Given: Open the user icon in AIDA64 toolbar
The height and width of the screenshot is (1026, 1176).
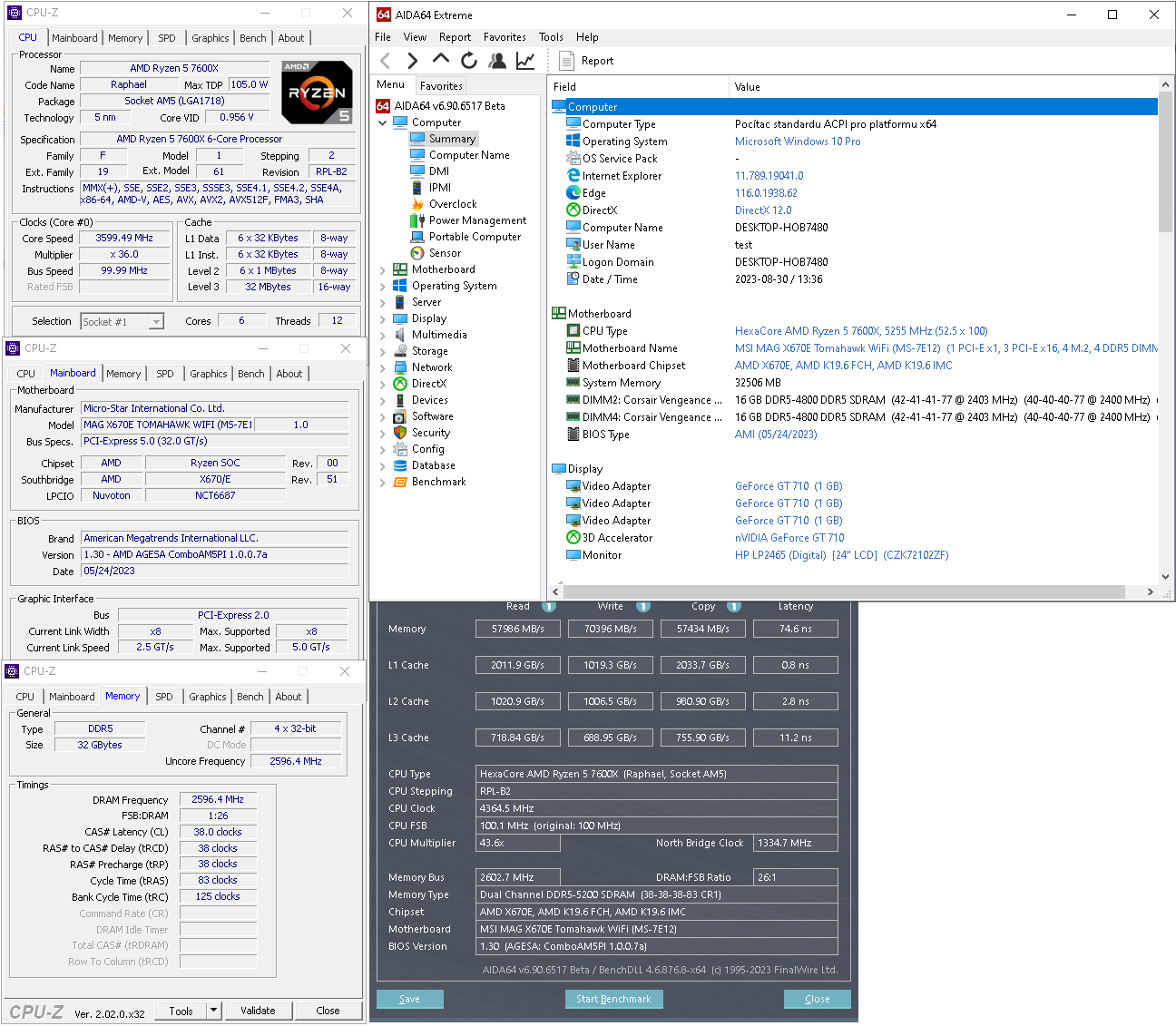Looking at the screenshot, I should pyautogui.click(x=497, y=61).
